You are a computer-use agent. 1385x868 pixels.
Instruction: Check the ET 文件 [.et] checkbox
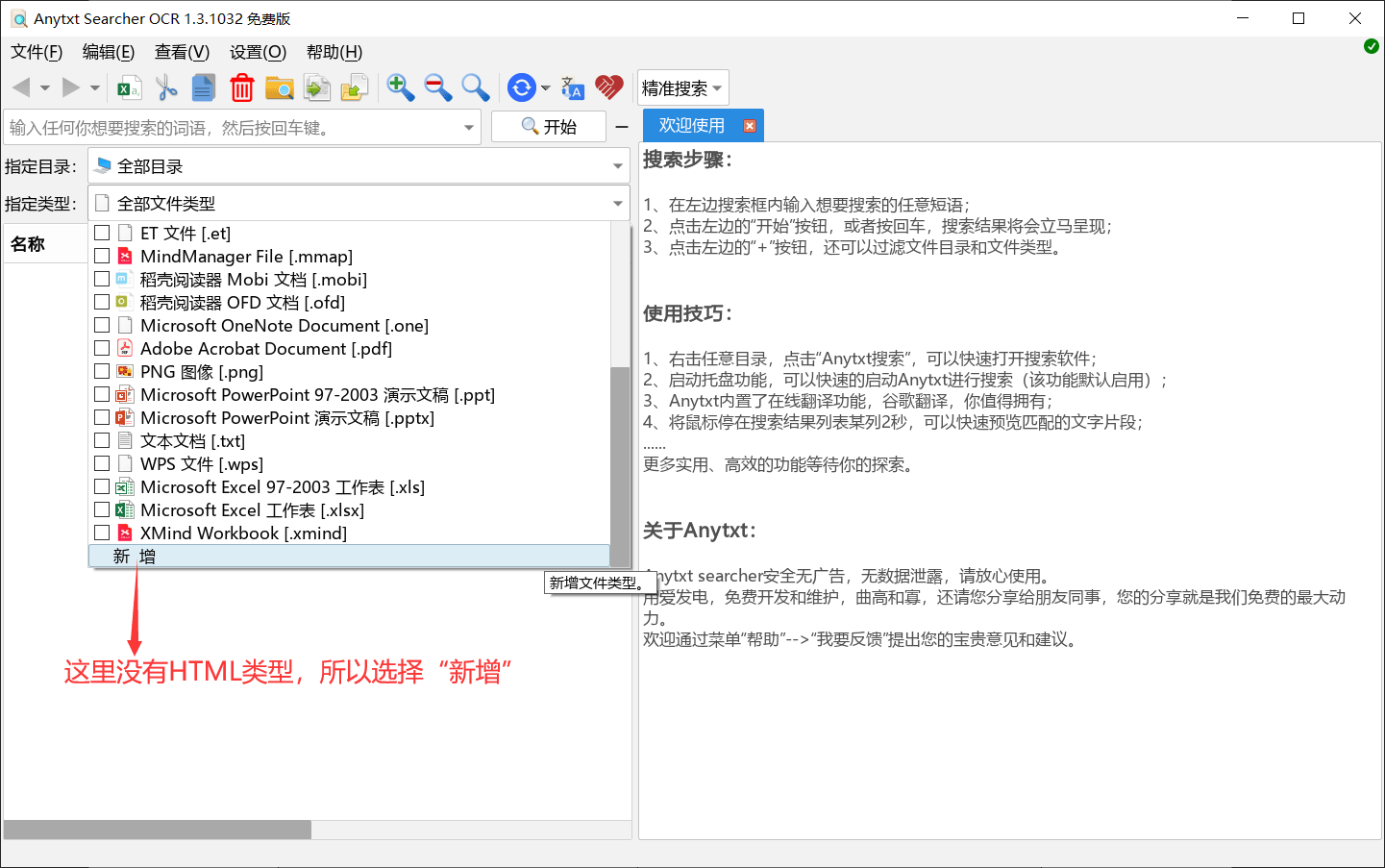pyautogui.click(x=102, y=233)
